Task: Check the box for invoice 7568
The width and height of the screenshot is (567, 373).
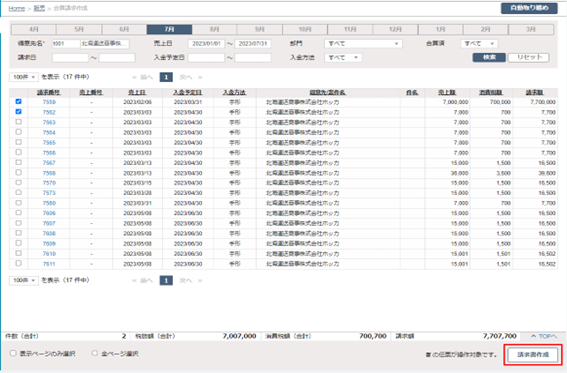Action: click(18, 172)
